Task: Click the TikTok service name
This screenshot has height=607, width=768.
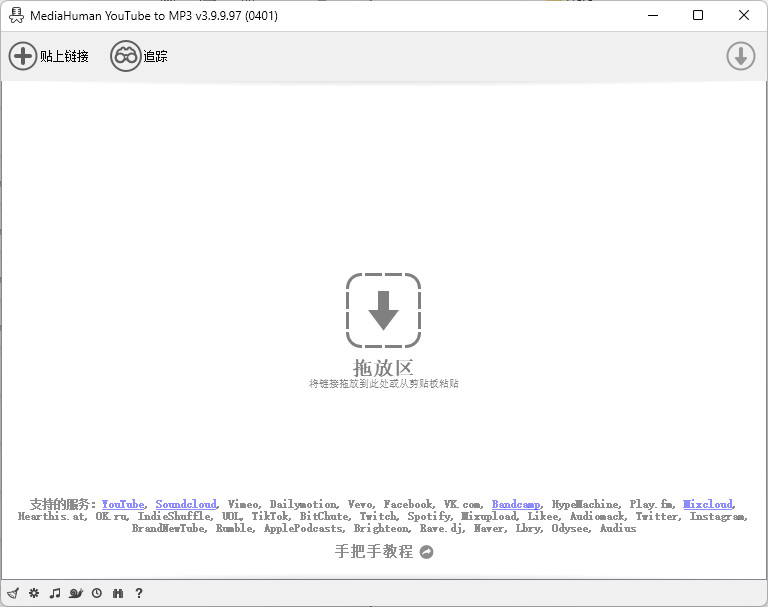Action: pos(270,516)
